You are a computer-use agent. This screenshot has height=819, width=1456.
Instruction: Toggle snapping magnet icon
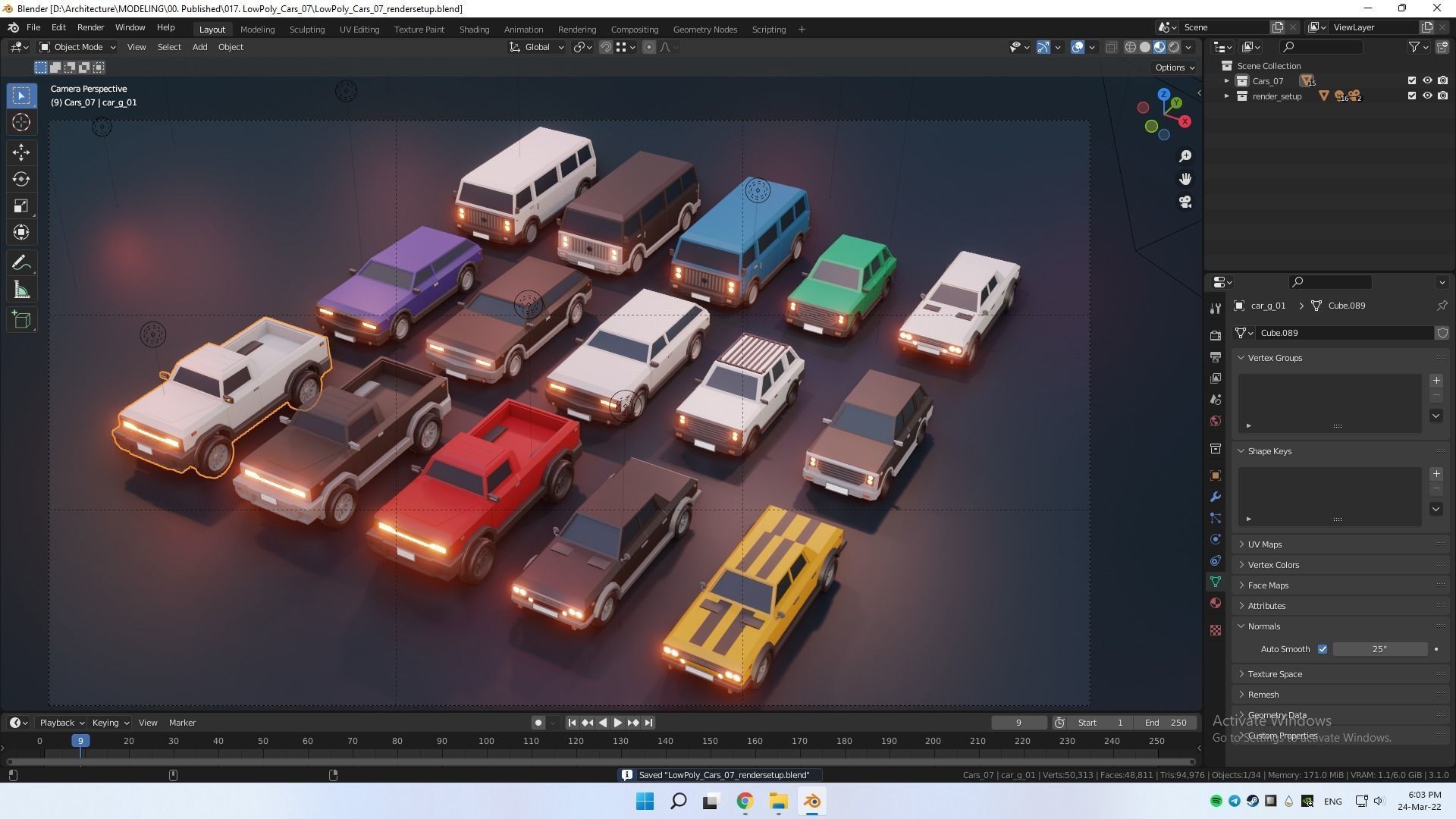(606, 47)
